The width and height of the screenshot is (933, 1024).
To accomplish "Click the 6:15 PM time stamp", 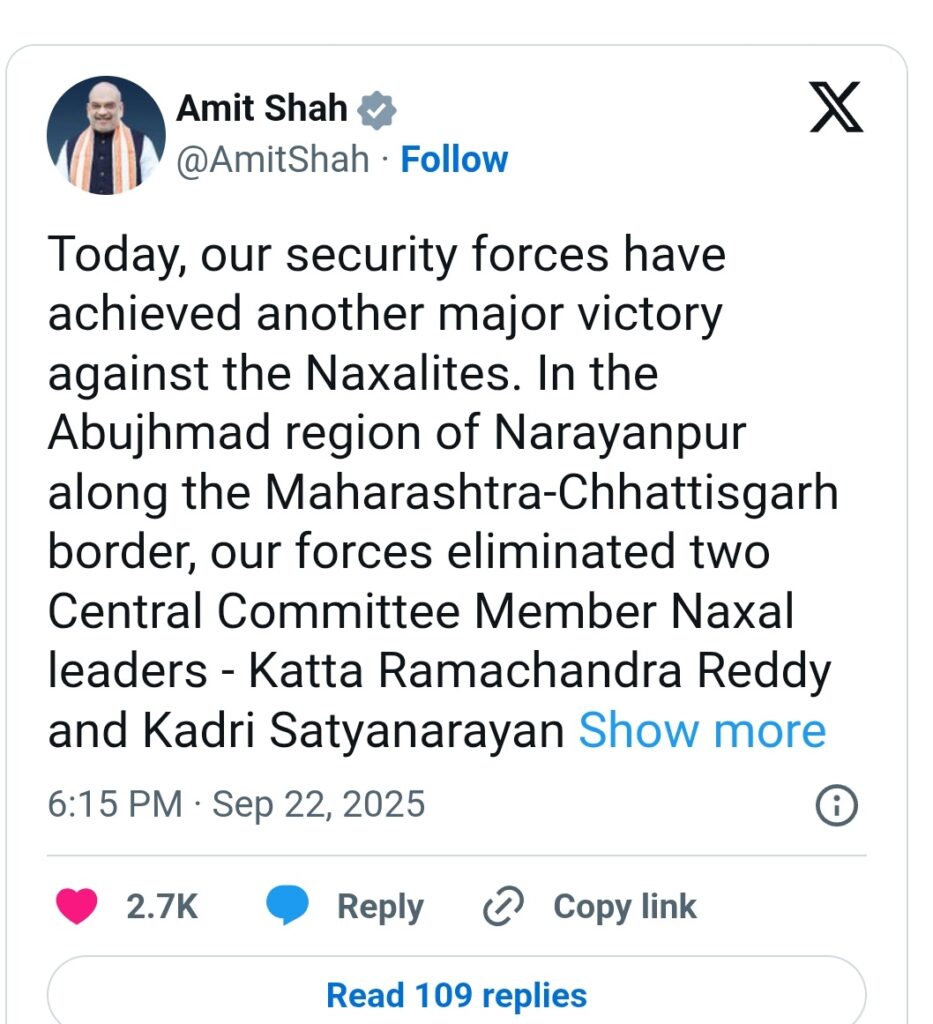I will (x=115, y=803).
